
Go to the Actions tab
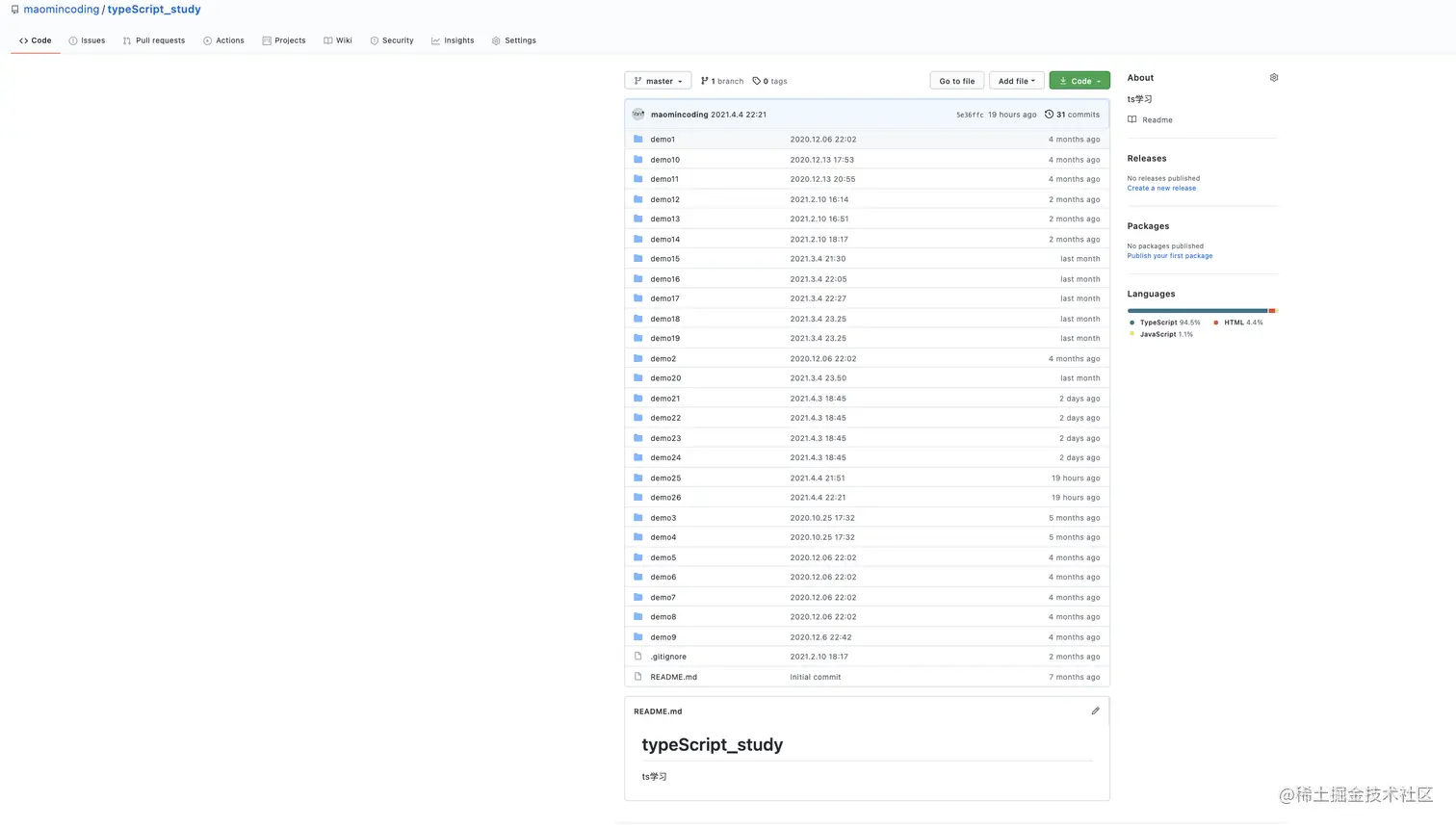click(x=223, y=40)
